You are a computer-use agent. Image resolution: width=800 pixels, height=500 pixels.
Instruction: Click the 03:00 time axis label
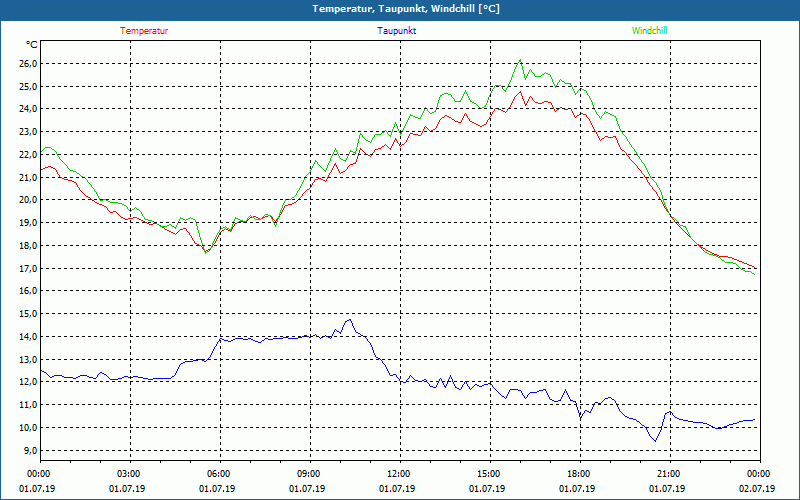point(130,474)
